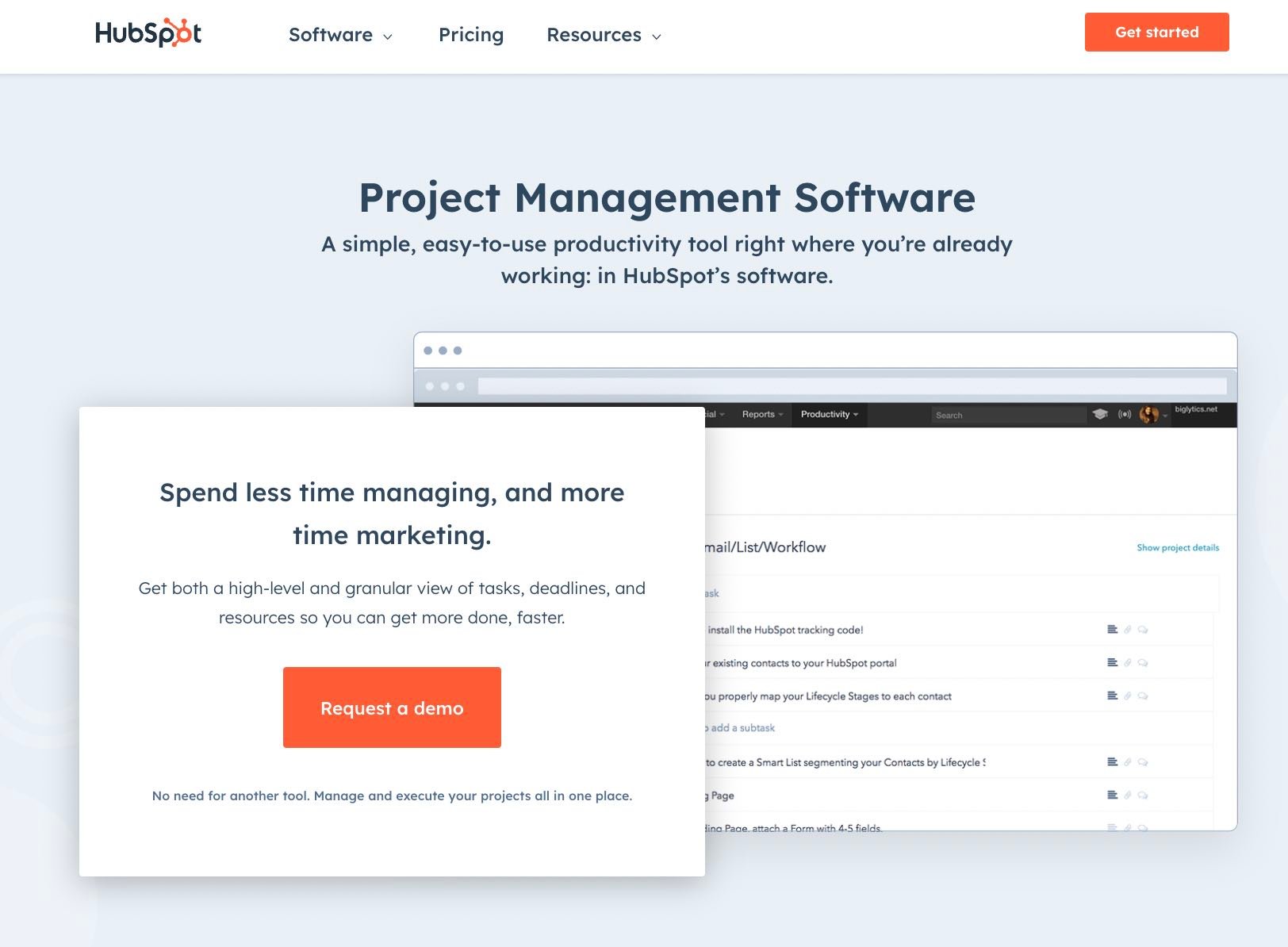
Task: Click the address bar in the preview browser
Action: point(852,386)
